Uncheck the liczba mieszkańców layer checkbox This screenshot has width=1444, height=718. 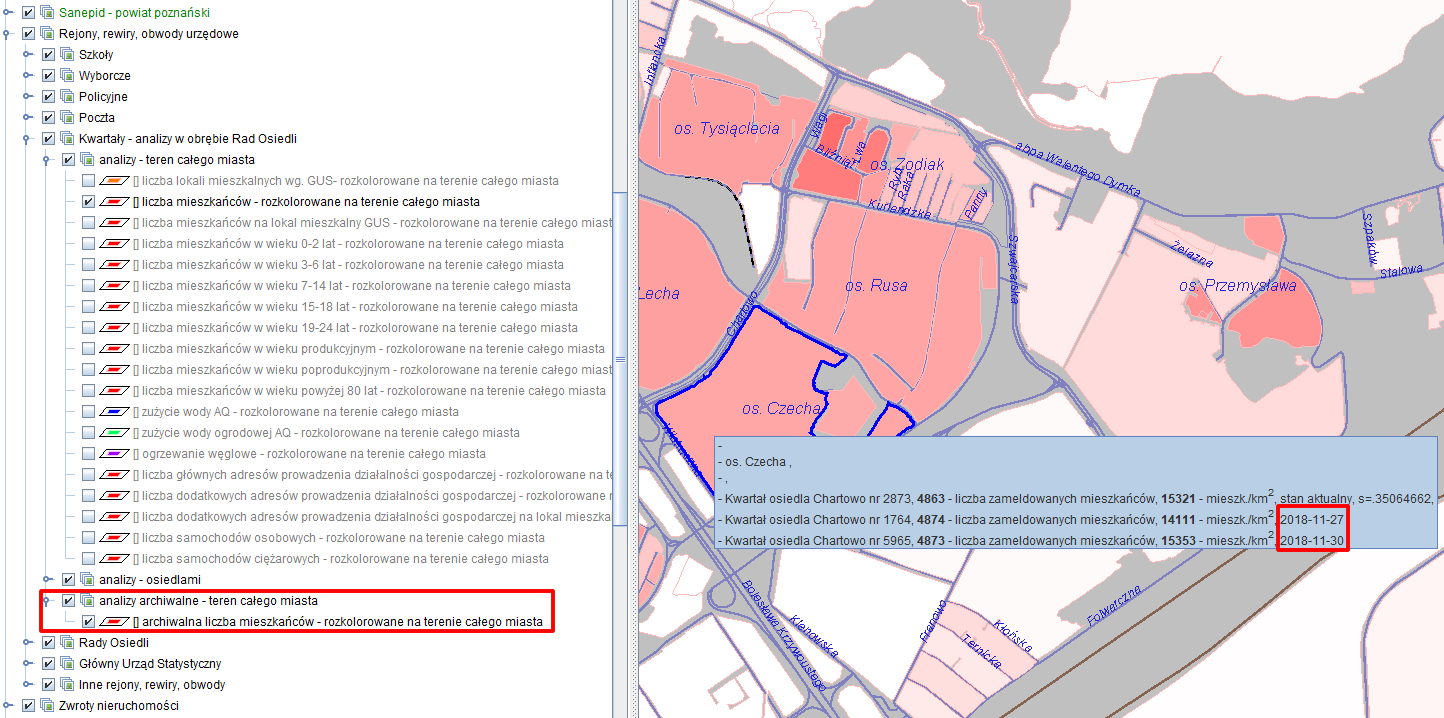89,202
